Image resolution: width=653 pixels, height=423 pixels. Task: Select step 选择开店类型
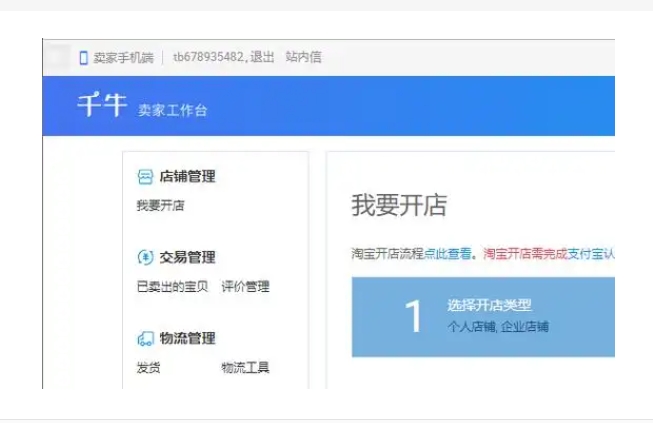(489, 305)
